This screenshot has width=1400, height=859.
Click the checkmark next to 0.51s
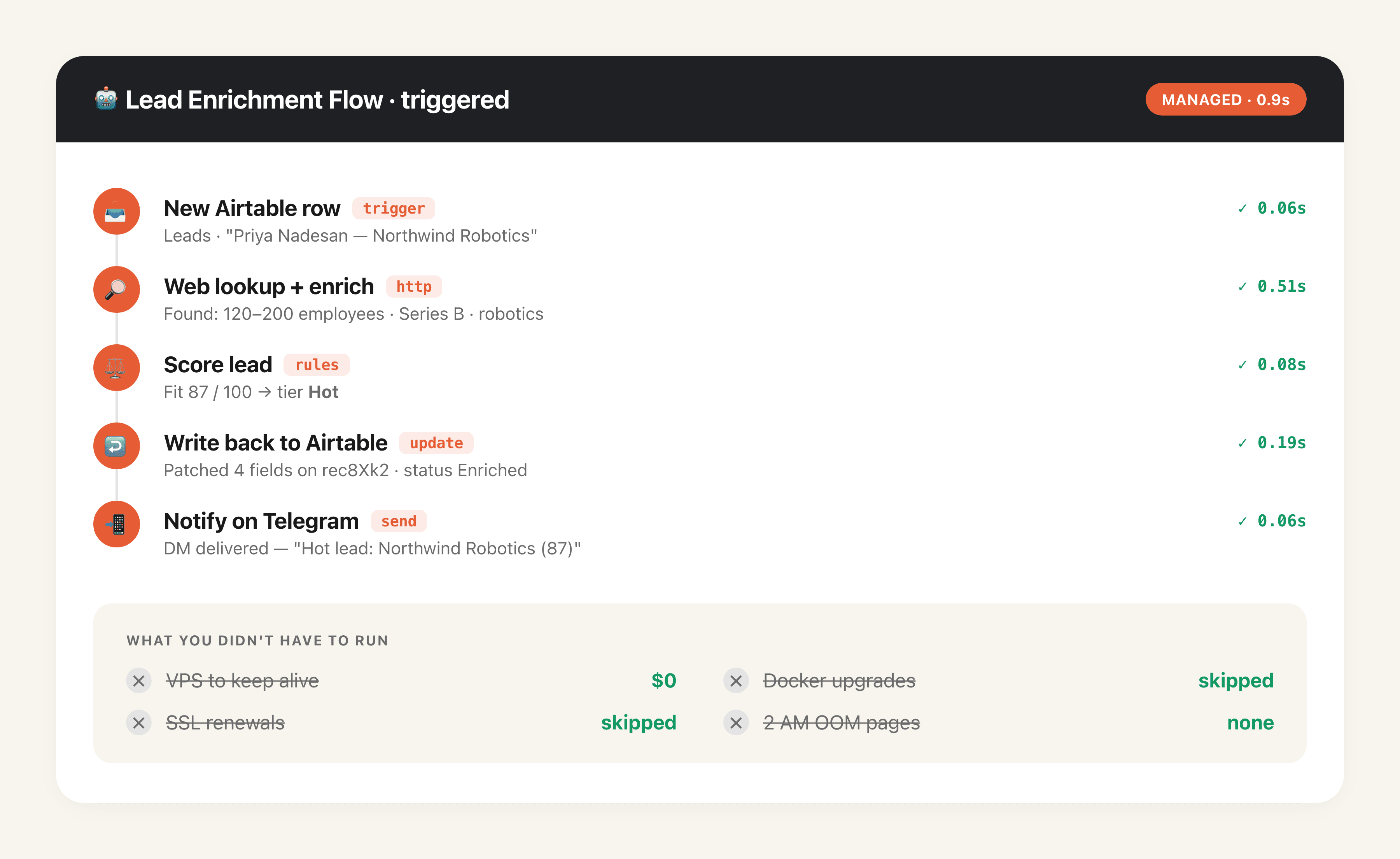(1242, 286)
